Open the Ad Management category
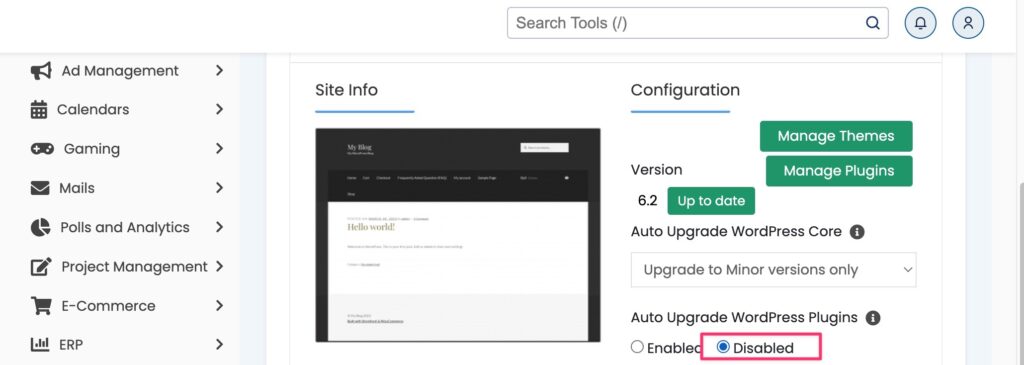Viewport: 1024px width, 365px height. pyautogui.click(x=120, y=71)
